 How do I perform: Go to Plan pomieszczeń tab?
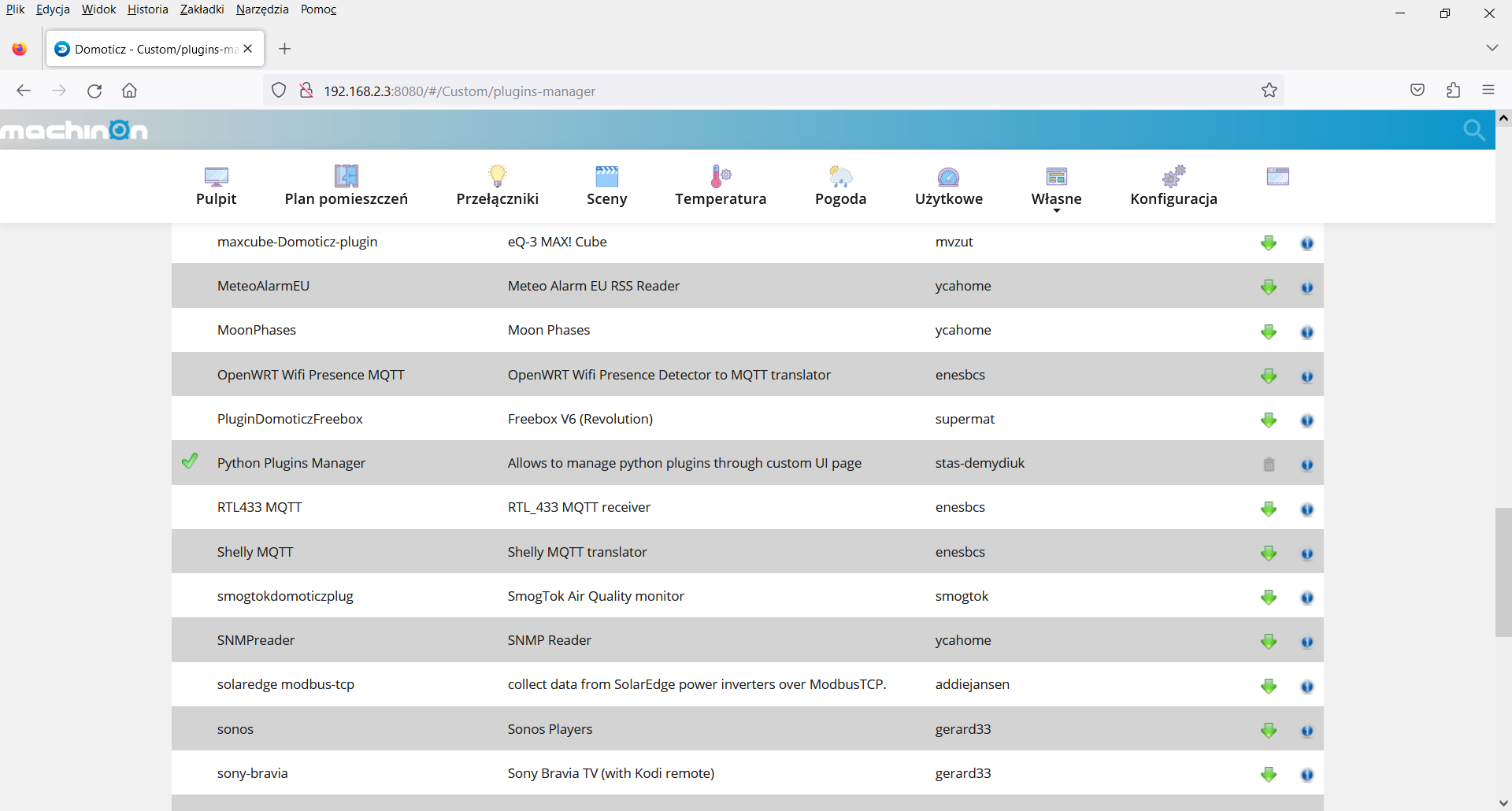(x=346, y=187)
